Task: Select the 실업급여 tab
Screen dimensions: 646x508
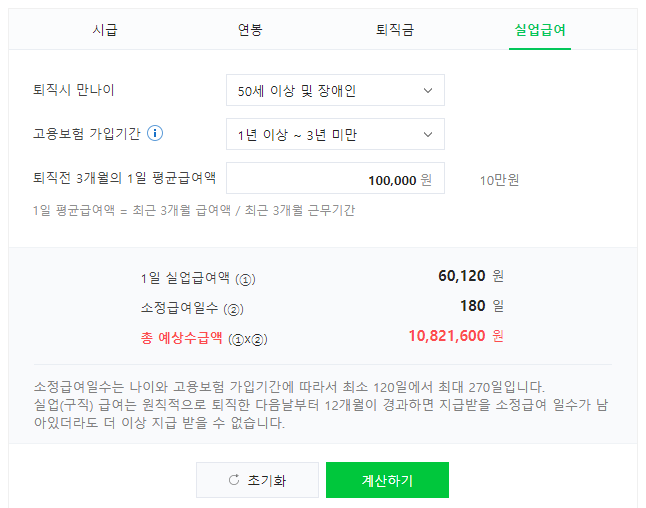Action: point(540,30)
